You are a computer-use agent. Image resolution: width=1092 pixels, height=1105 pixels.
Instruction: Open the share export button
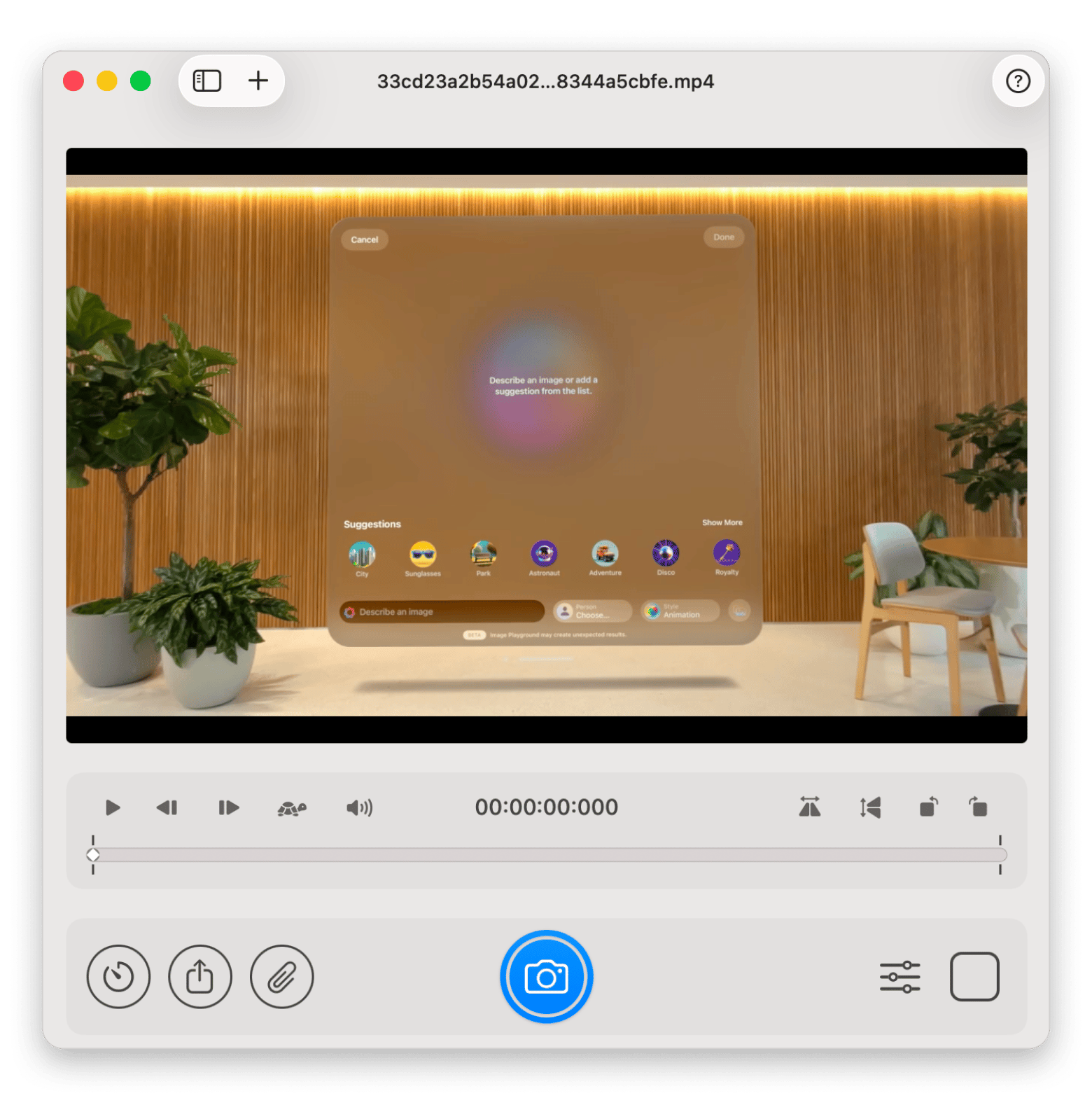pyautogui.click(x=200, y=976)
